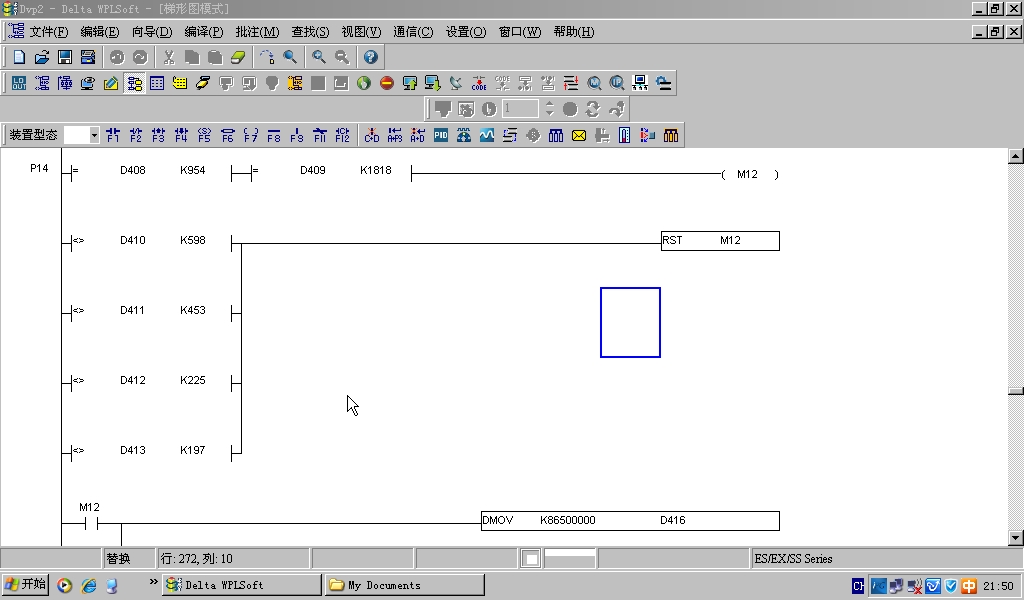The width and height of the screenshot is (1024, 600).
Task: Click the vertical scrollbar down arrow
Action: pos(1016,538)
